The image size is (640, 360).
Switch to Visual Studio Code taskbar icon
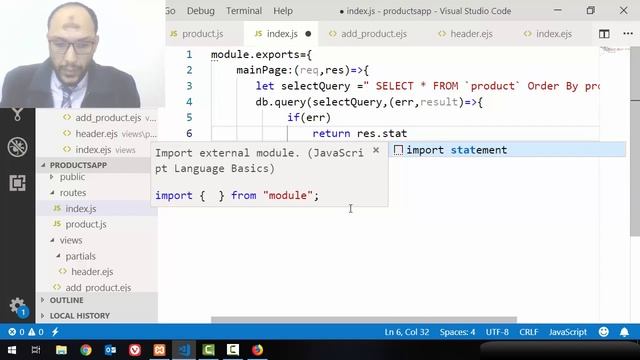184,350
